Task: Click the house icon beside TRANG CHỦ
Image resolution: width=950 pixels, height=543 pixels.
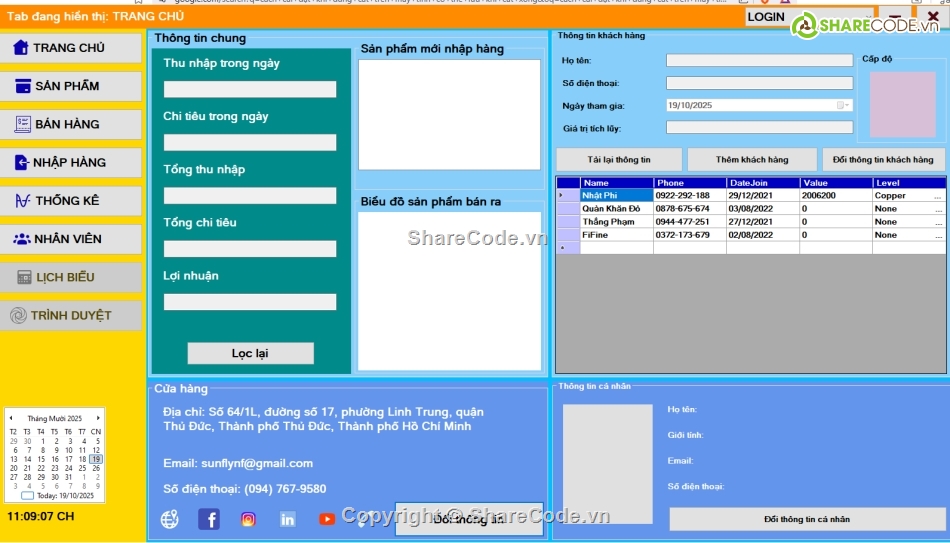Action: [20, 47]
